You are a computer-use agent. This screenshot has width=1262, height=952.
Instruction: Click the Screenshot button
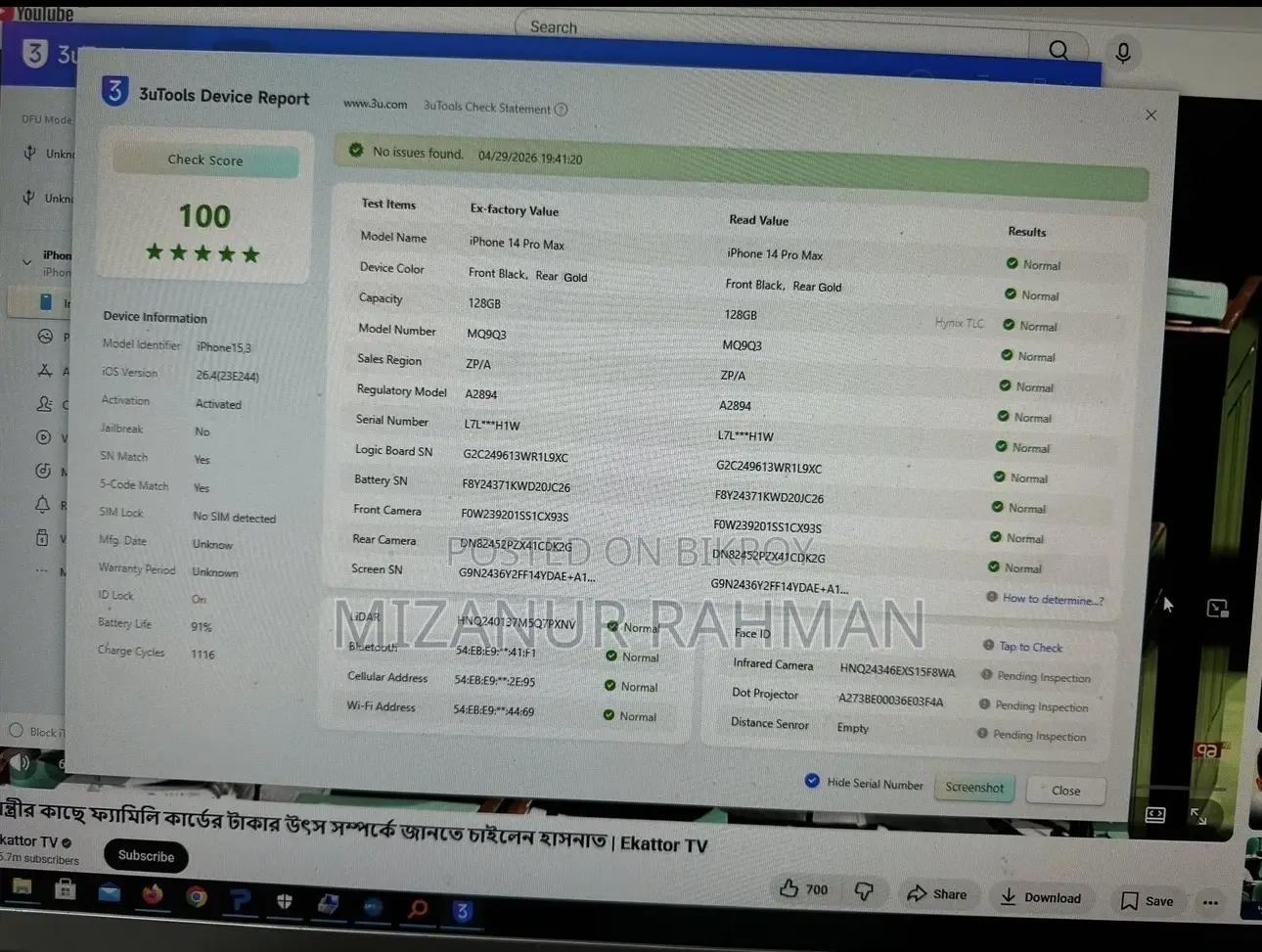click(x=974, y=788)
